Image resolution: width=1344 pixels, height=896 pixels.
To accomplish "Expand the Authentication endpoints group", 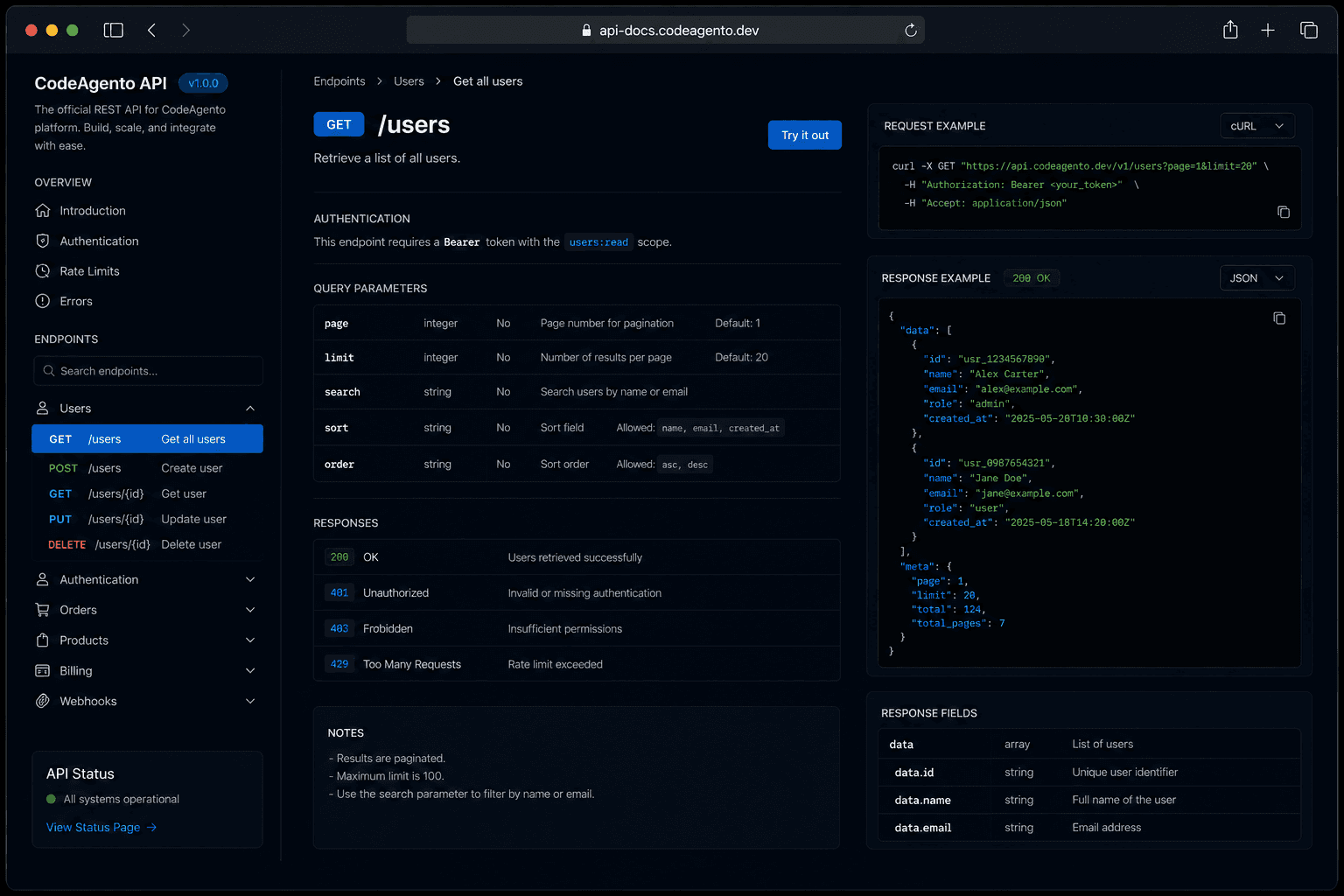I will [250, 579].
